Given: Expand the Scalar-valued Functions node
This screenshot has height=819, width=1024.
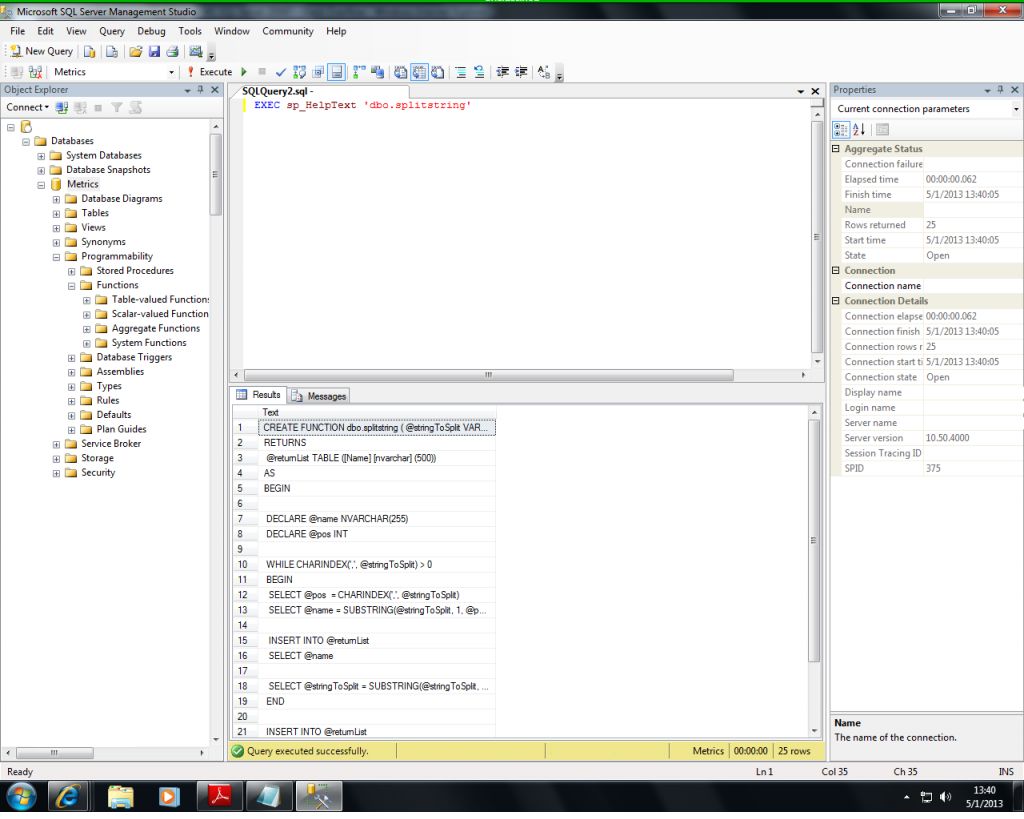Looking at the screenshot, I should [86, 315].
